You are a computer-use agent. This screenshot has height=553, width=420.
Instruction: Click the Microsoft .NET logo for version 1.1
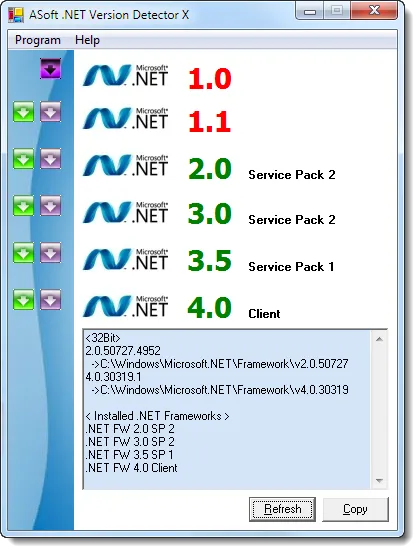[126, 118]
